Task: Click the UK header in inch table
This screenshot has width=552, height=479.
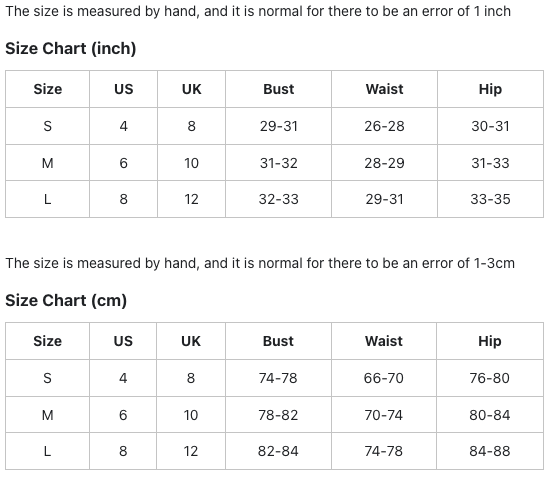Action: (x=192, y=89)
